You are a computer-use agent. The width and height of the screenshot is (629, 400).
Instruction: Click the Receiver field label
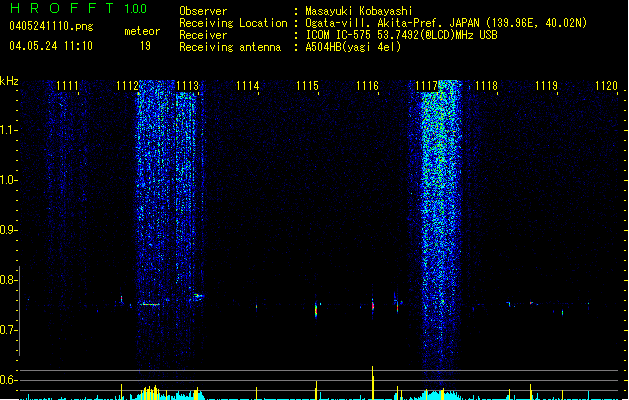[203, 35]
